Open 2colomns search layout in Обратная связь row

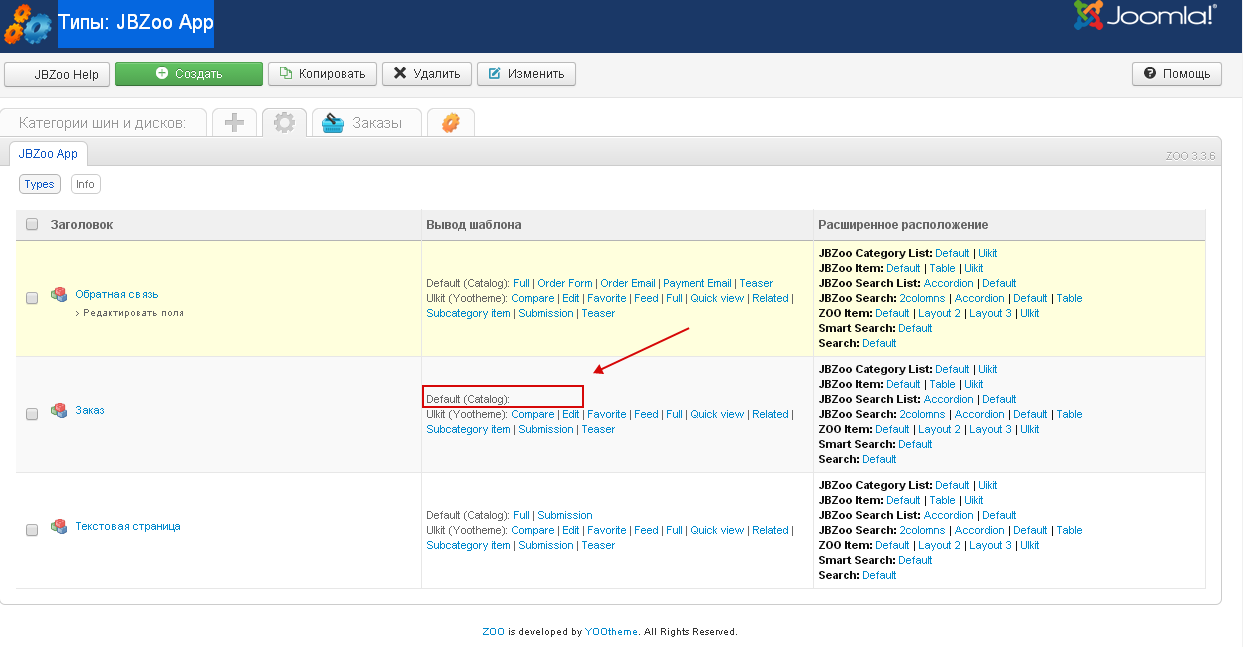point(923,298)
